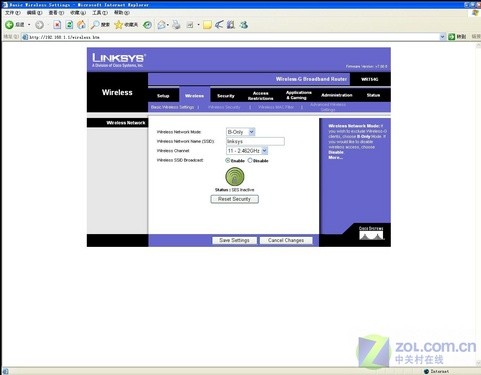The image size is (481, 375).
Task: Click the page icon at status bar left
Action: pyautogui.click(x=5, y=371)
